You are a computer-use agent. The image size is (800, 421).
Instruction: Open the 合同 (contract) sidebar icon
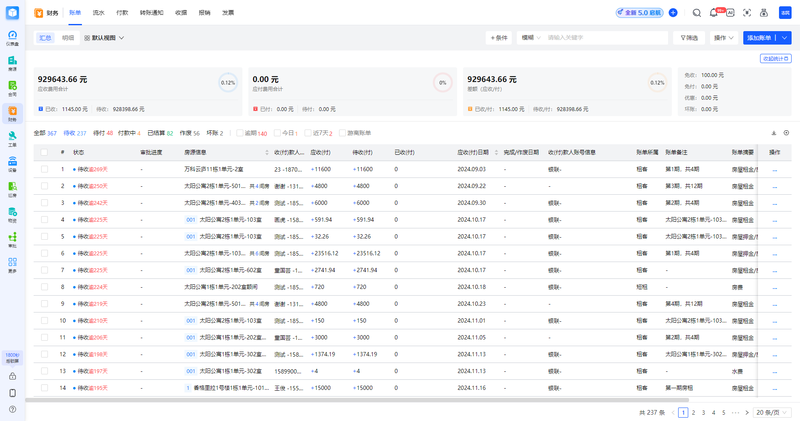12,88
